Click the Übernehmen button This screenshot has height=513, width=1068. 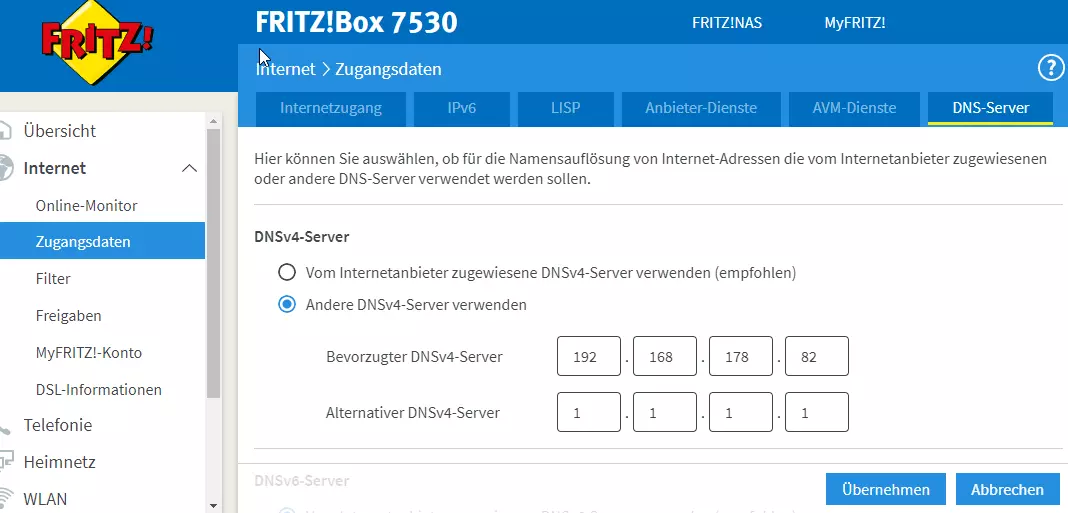pyautogui.click(x=885, y=489)
